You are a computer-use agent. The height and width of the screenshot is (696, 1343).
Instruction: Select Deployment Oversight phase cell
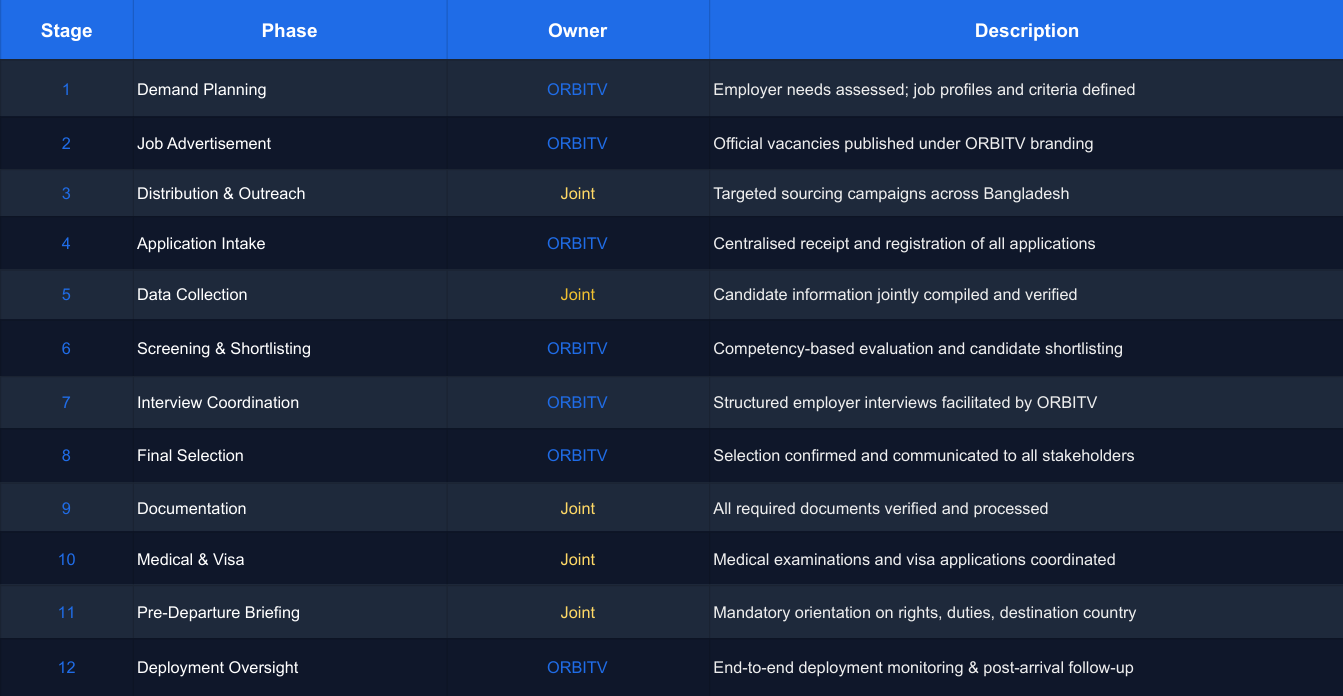(x=289, y=667)
